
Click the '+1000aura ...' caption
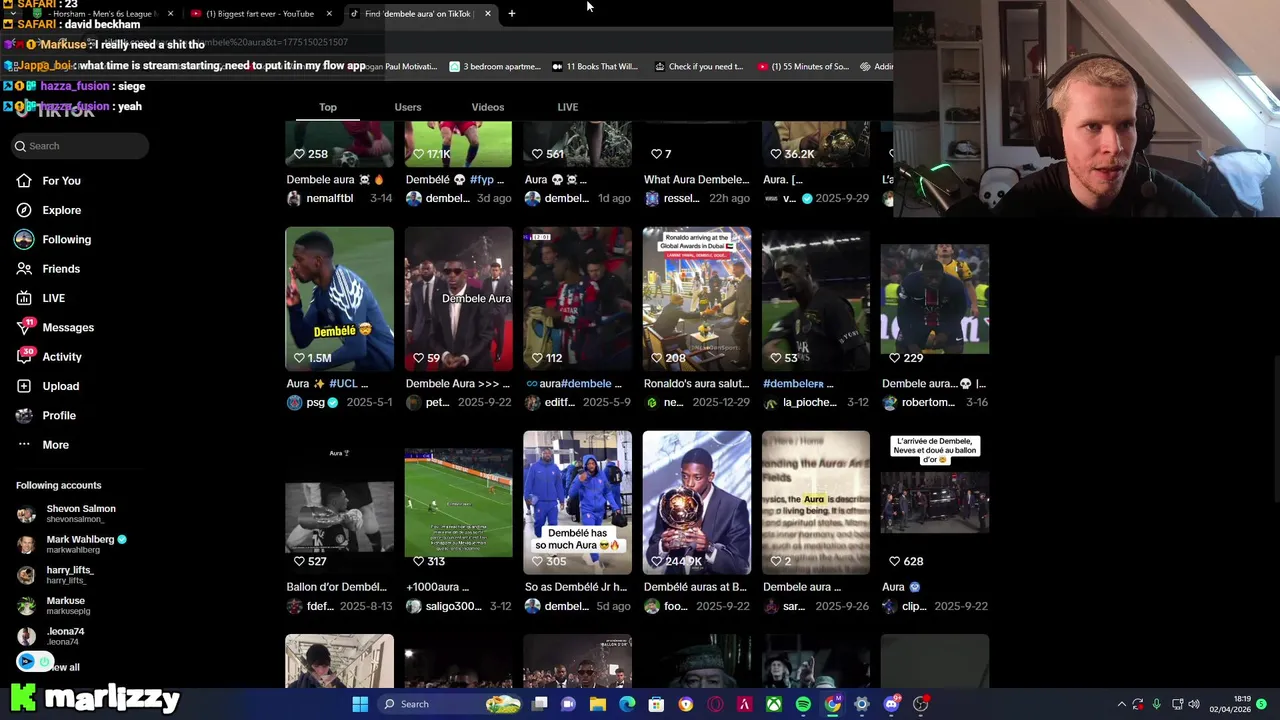pyautogui.click(x=437, y=588)
